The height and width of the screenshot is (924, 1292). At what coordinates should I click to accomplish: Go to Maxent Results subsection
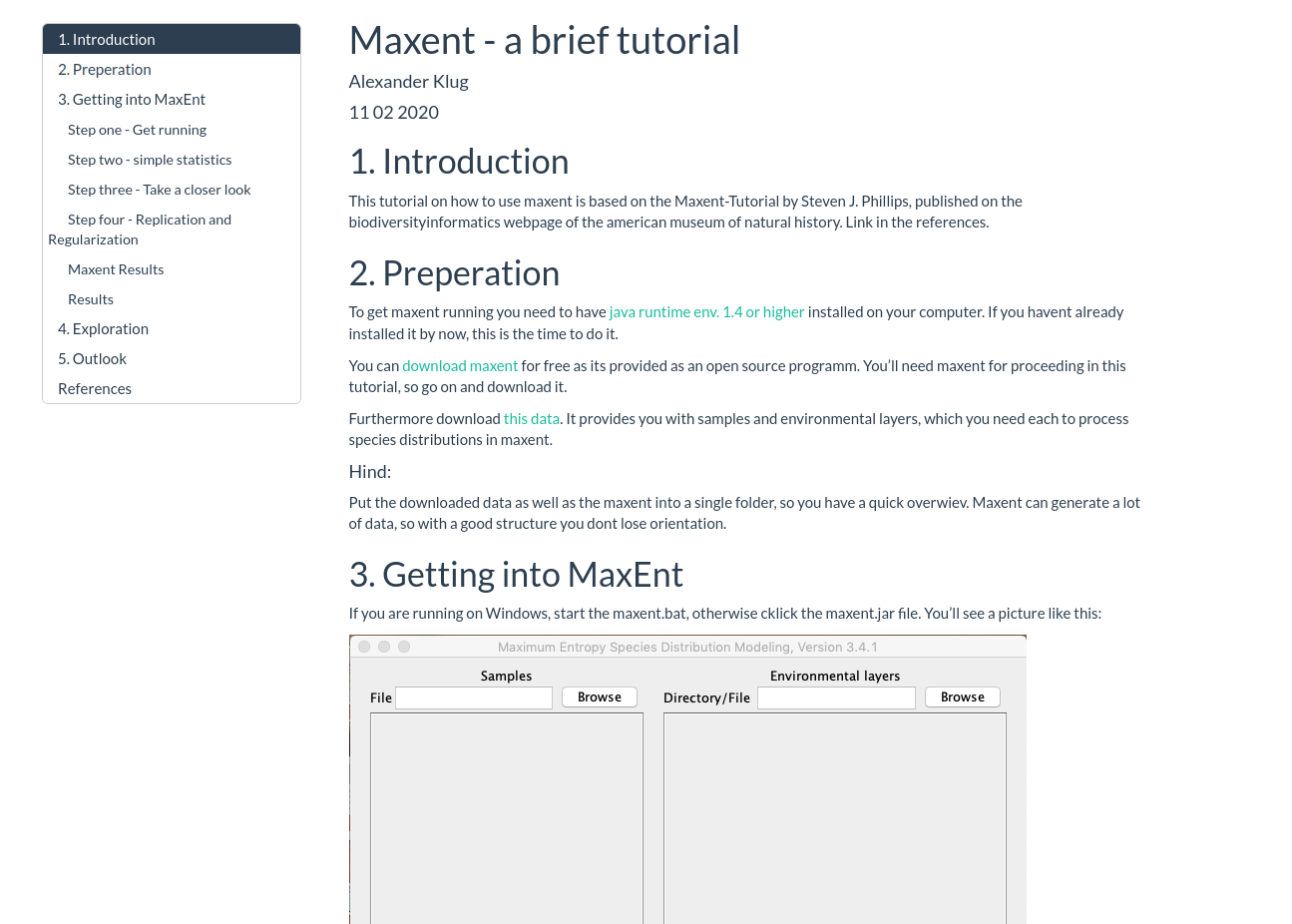(116, 269)
